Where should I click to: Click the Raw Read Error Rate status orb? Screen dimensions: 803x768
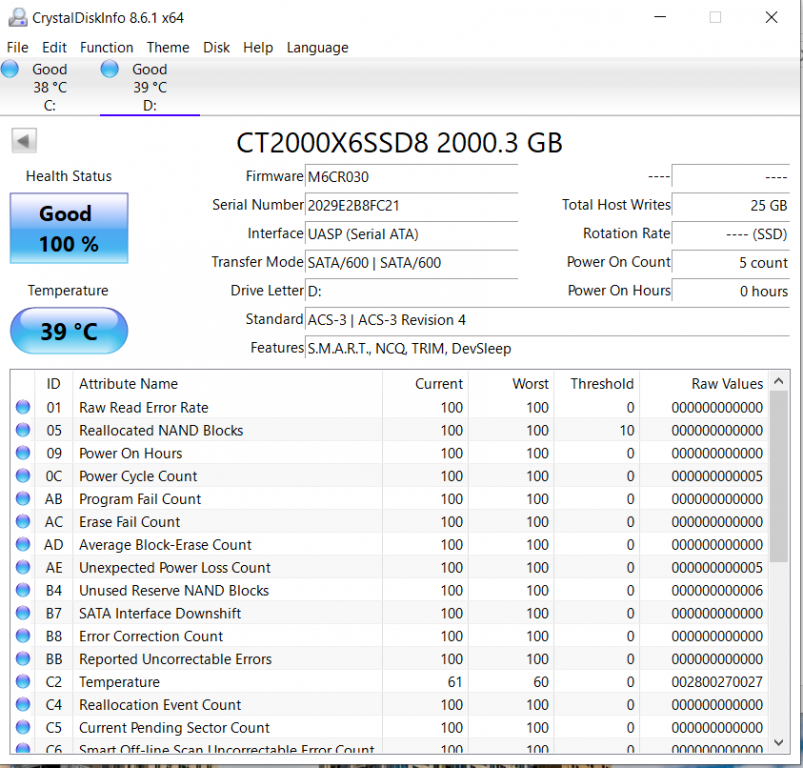[23, 408]
